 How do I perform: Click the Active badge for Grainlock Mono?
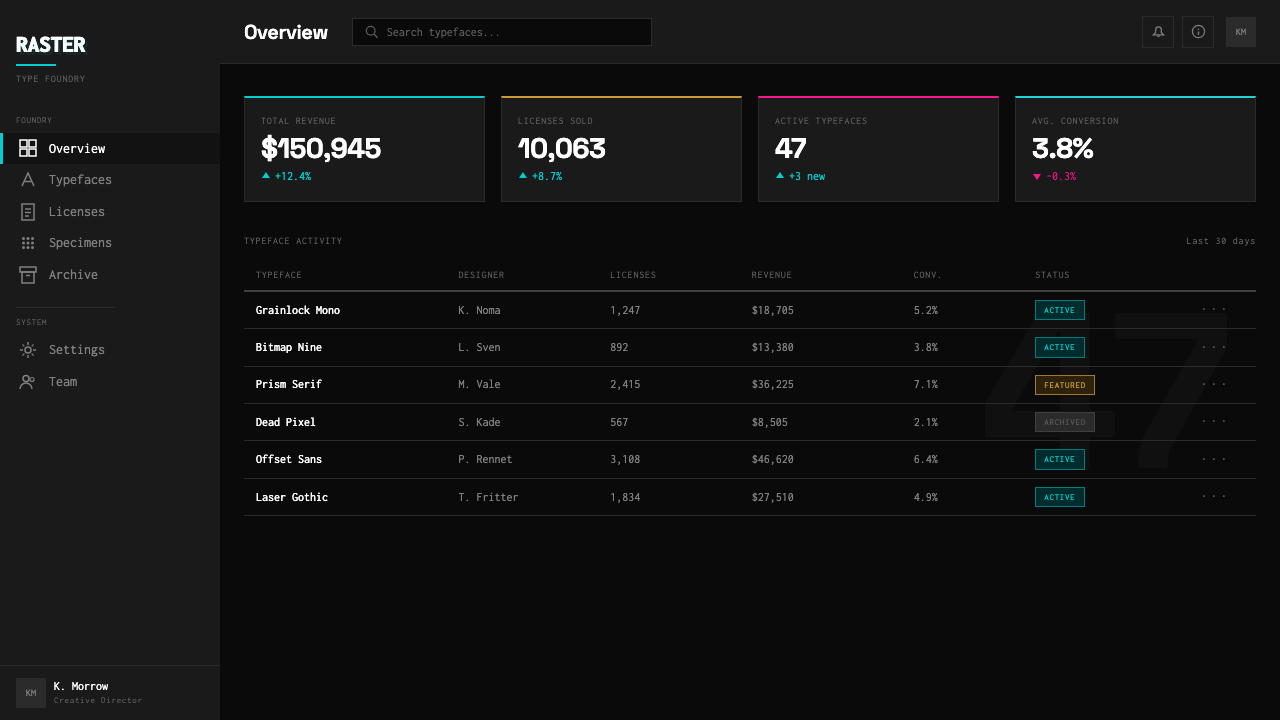pos(1060,310)
